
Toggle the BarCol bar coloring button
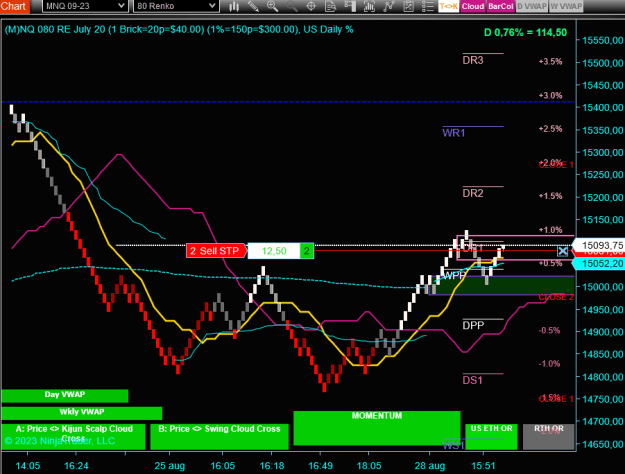pos(501,6)
